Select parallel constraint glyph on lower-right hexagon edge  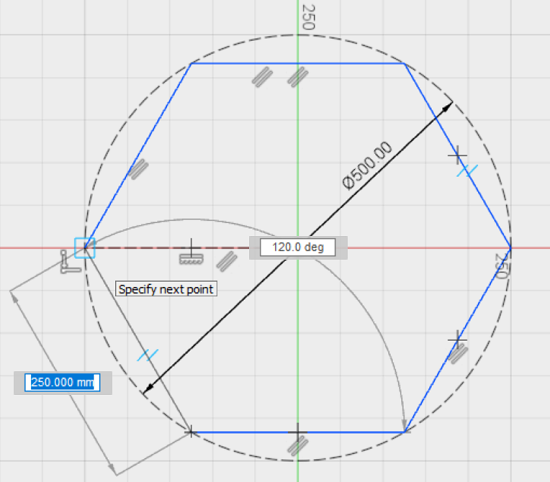pos(458,353)
